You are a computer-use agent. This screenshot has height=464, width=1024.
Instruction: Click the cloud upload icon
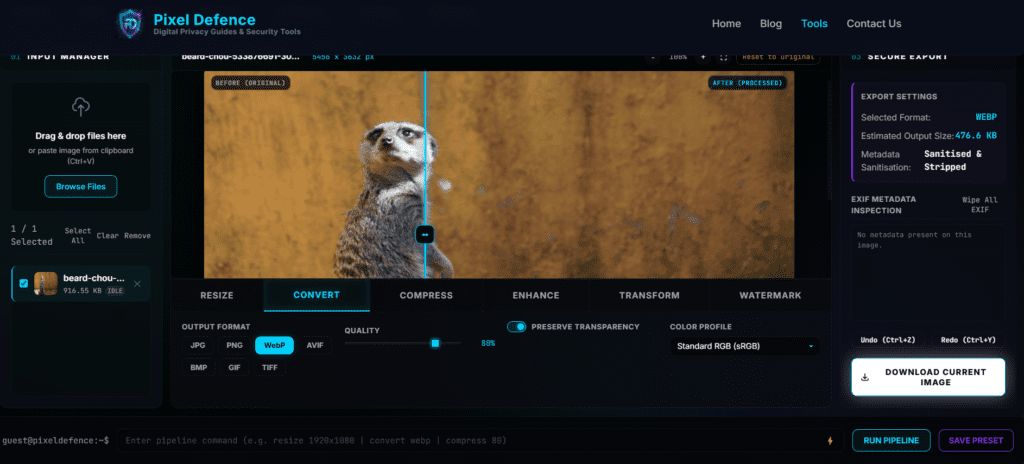[x=80, y=106]
